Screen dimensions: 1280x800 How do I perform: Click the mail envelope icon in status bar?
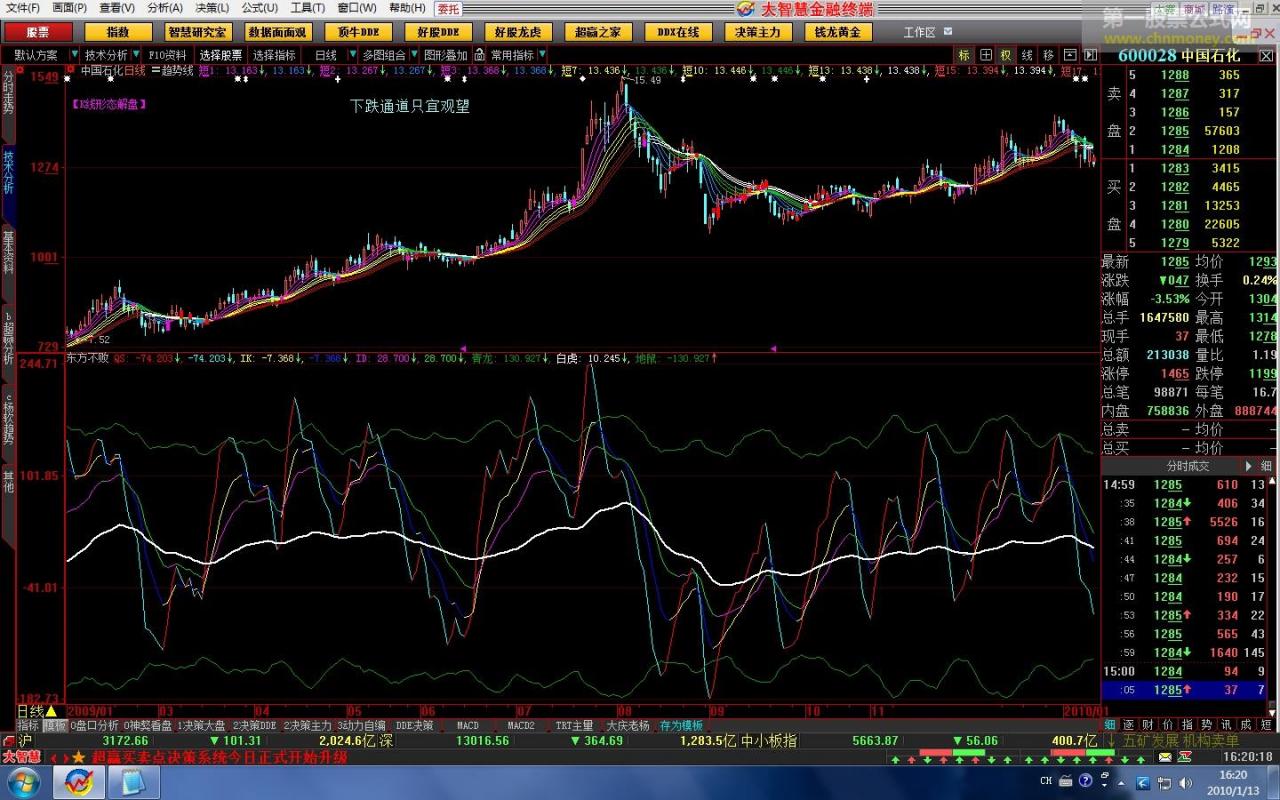1164,757
